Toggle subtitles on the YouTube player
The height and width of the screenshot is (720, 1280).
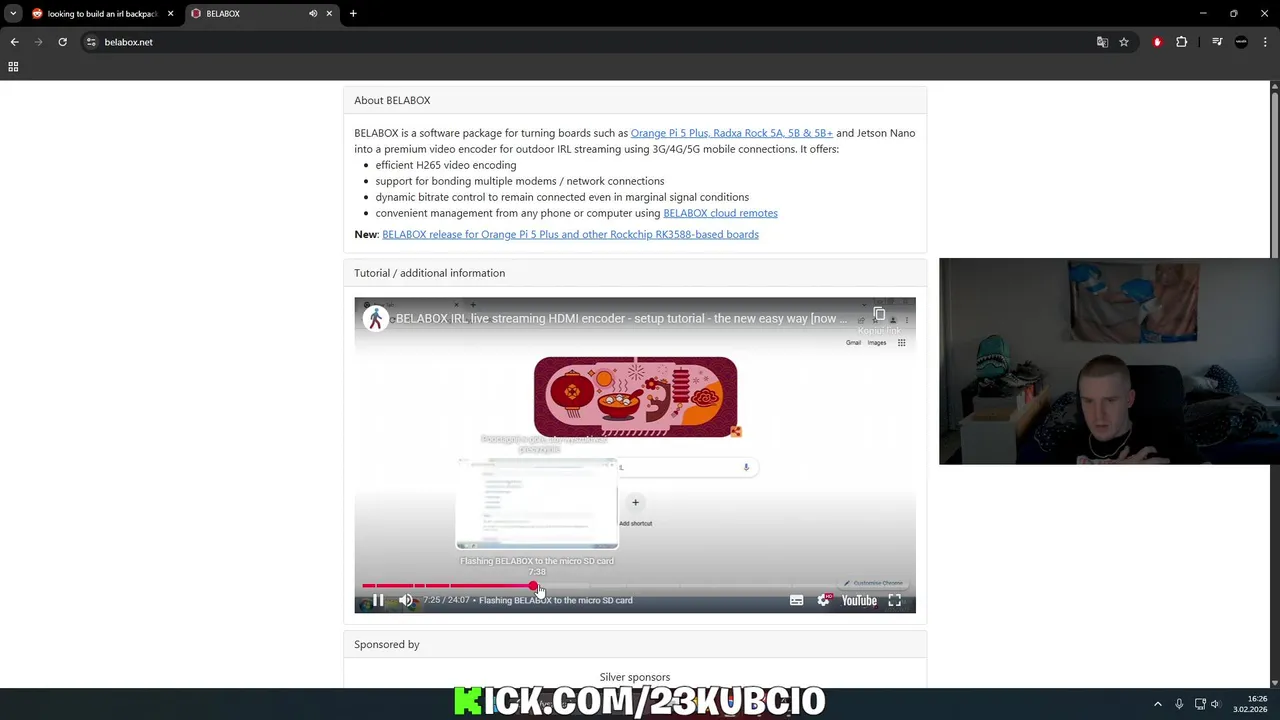[x=796, y=600]
